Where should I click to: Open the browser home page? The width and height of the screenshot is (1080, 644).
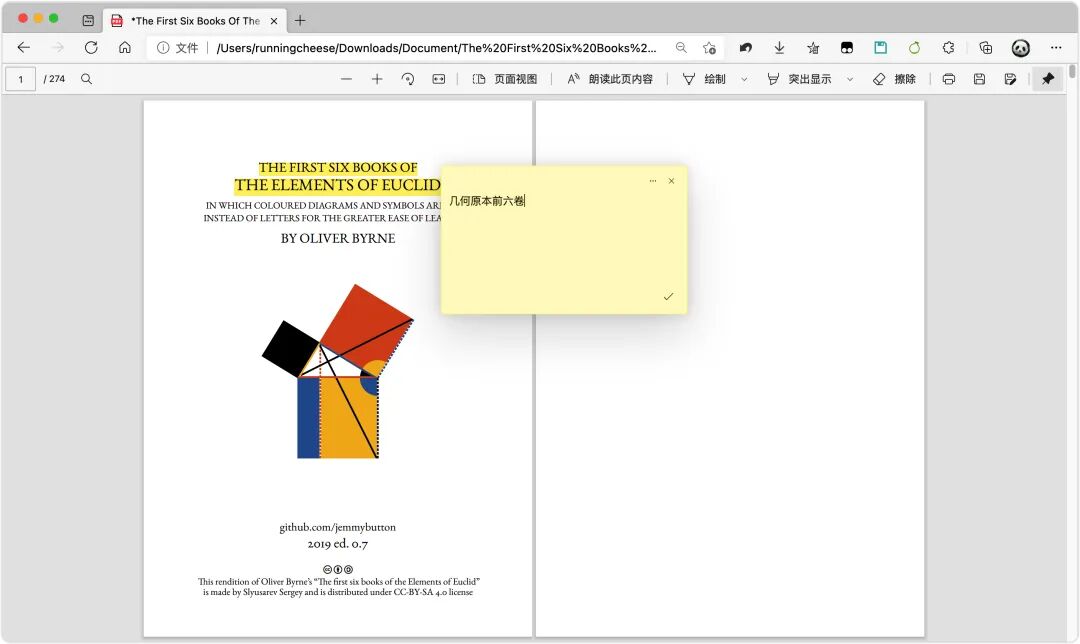[x=125, y=48]
